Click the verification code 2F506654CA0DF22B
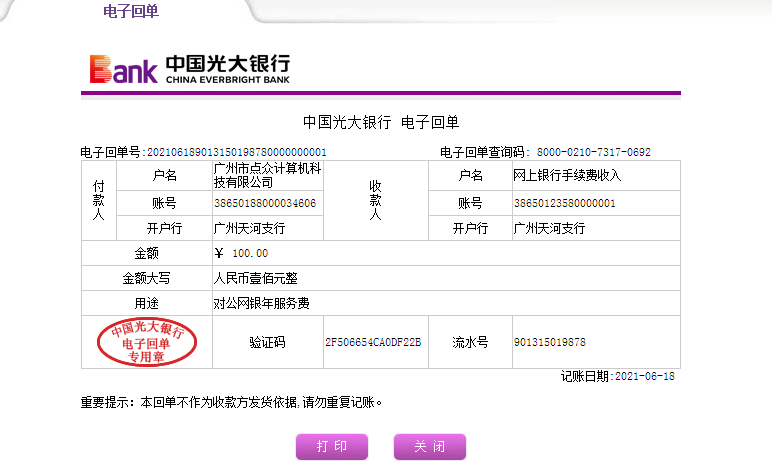 (373, 342)
